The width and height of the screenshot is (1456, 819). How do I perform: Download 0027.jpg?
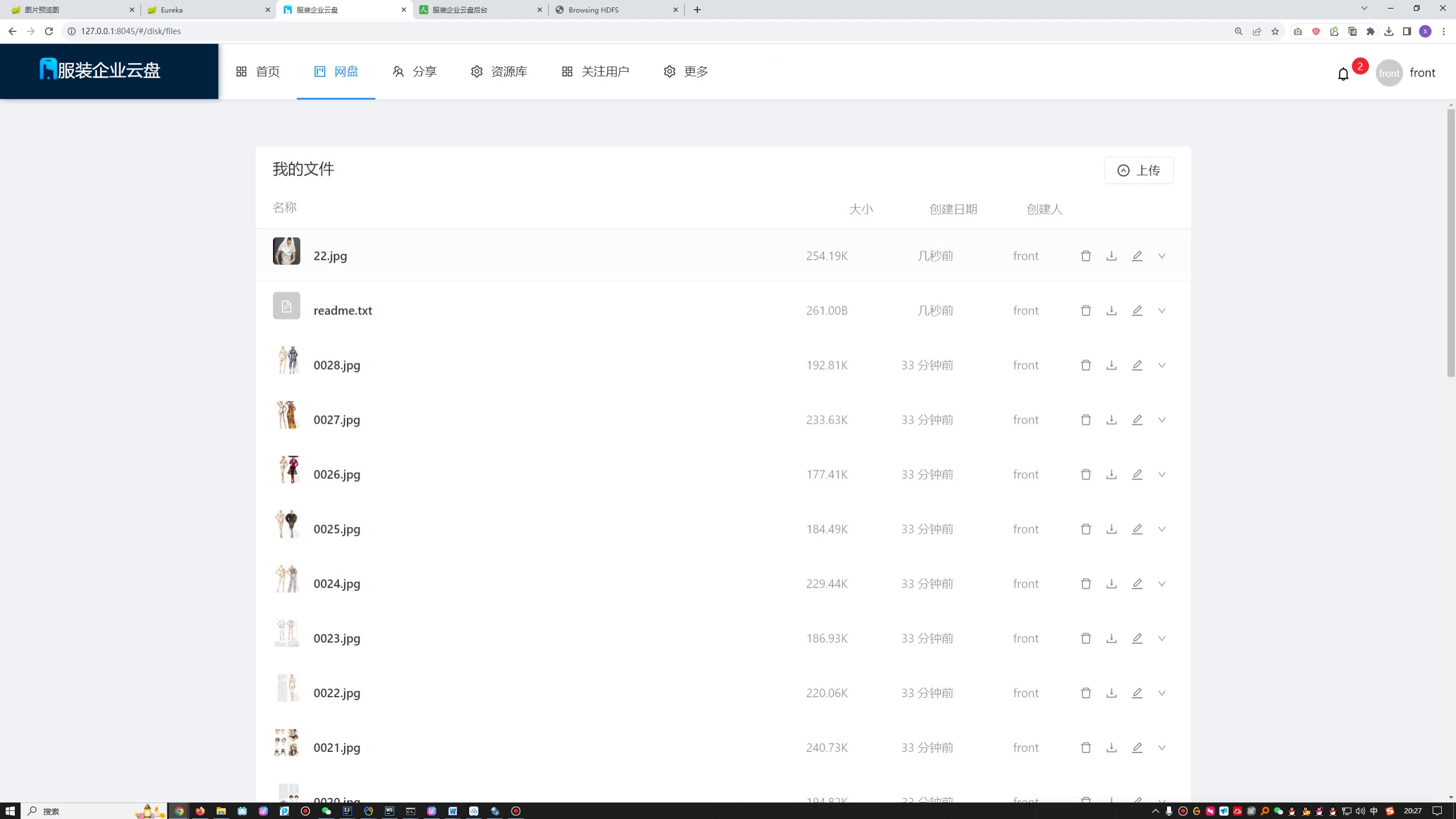click(x=1111, y=420)
